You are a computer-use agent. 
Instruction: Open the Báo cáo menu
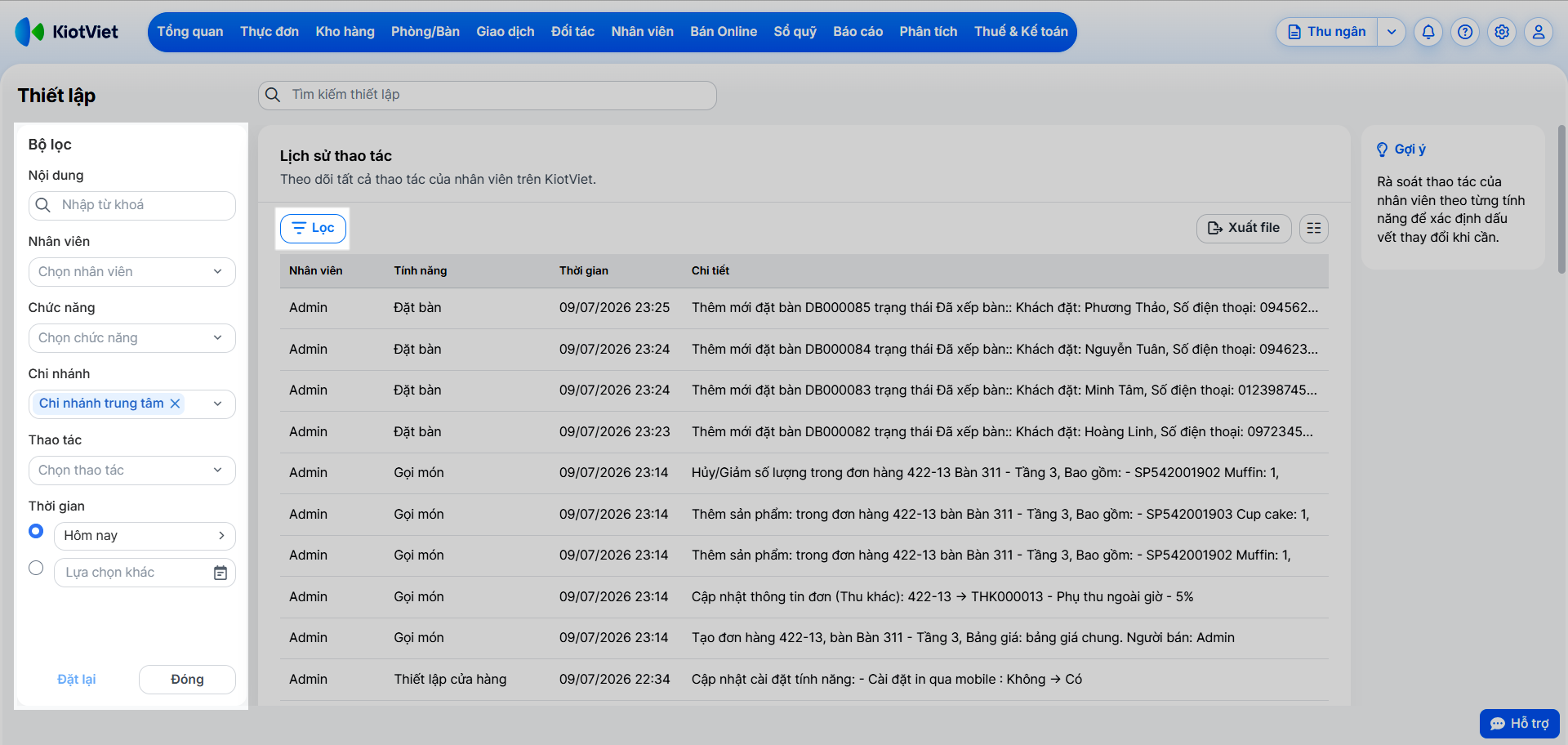pyautogui.click(x=858, y=32)
